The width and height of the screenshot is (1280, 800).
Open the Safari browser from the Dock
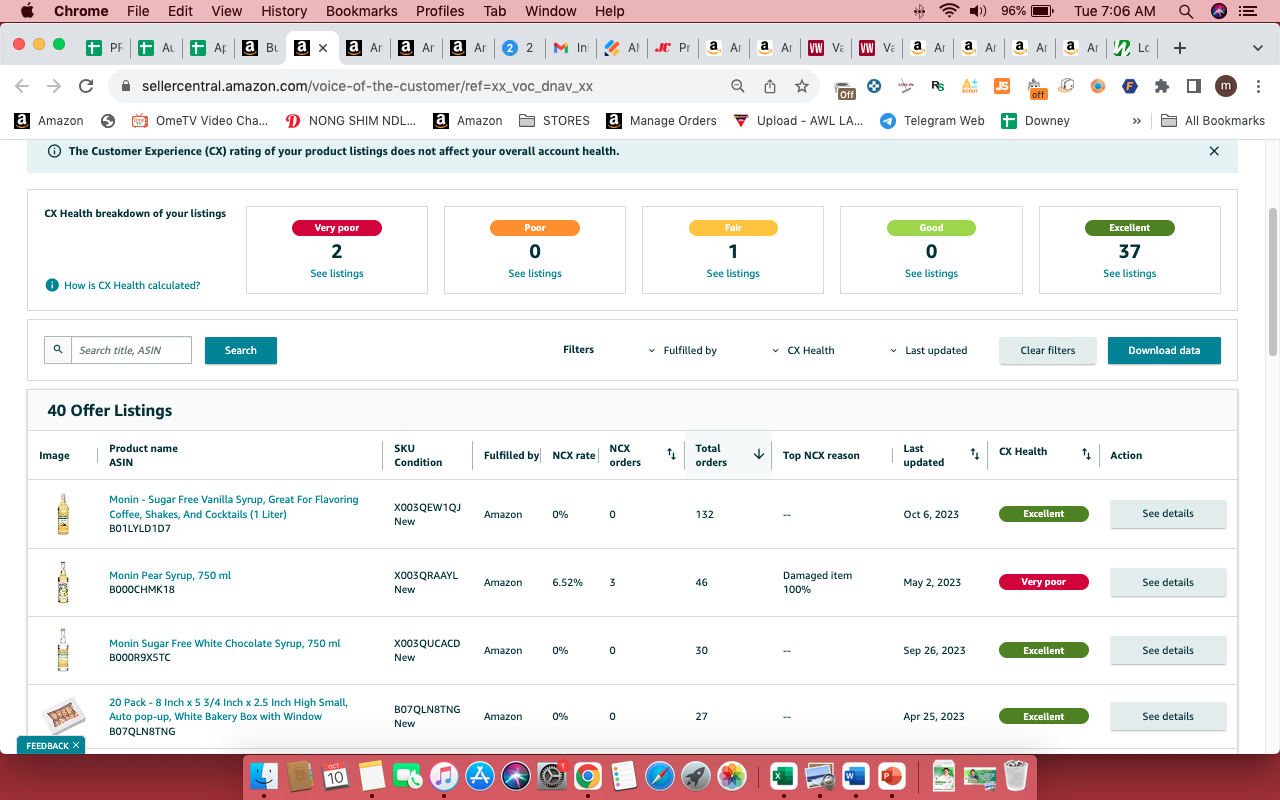[x=660, y=776]
